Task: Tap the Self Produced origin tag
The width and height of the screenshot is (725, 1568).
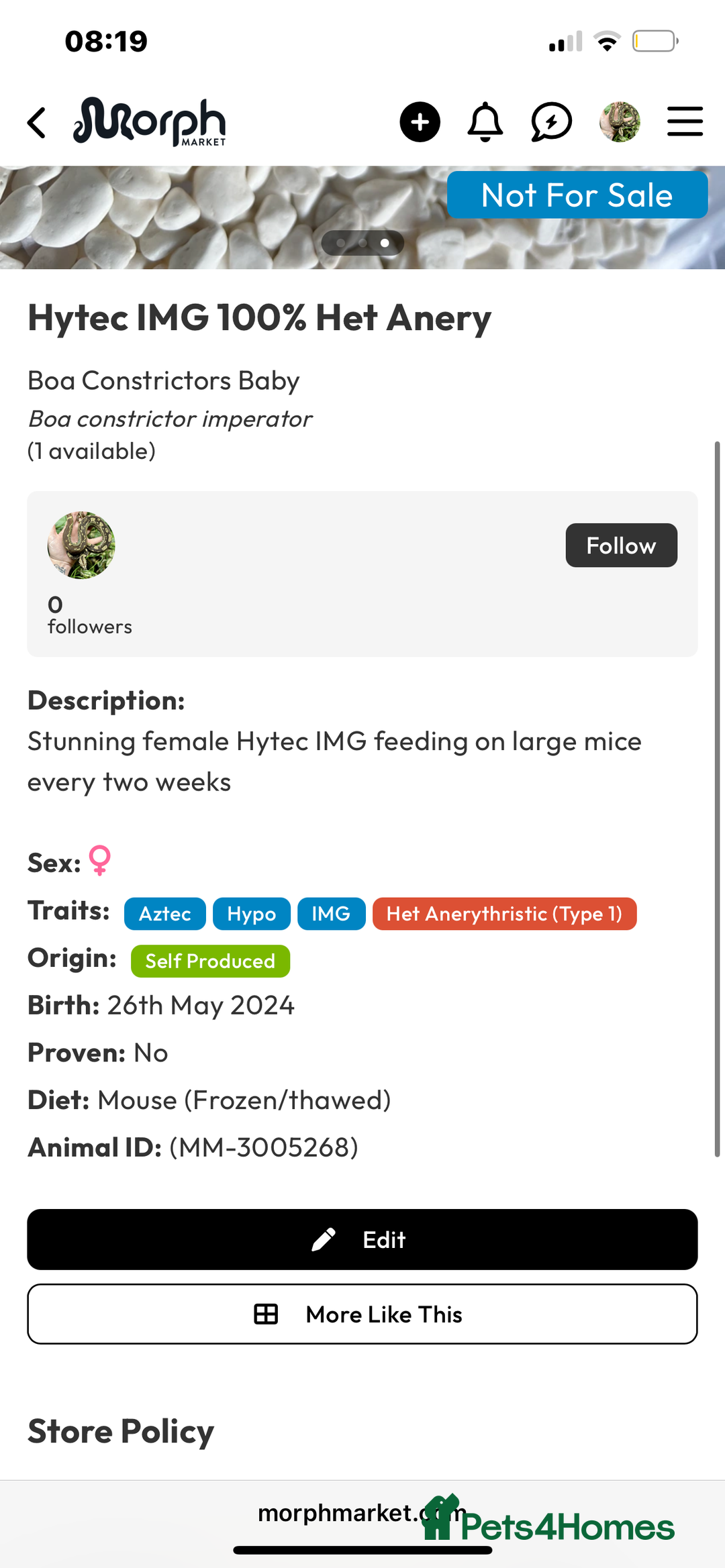Action: [210, 961]
